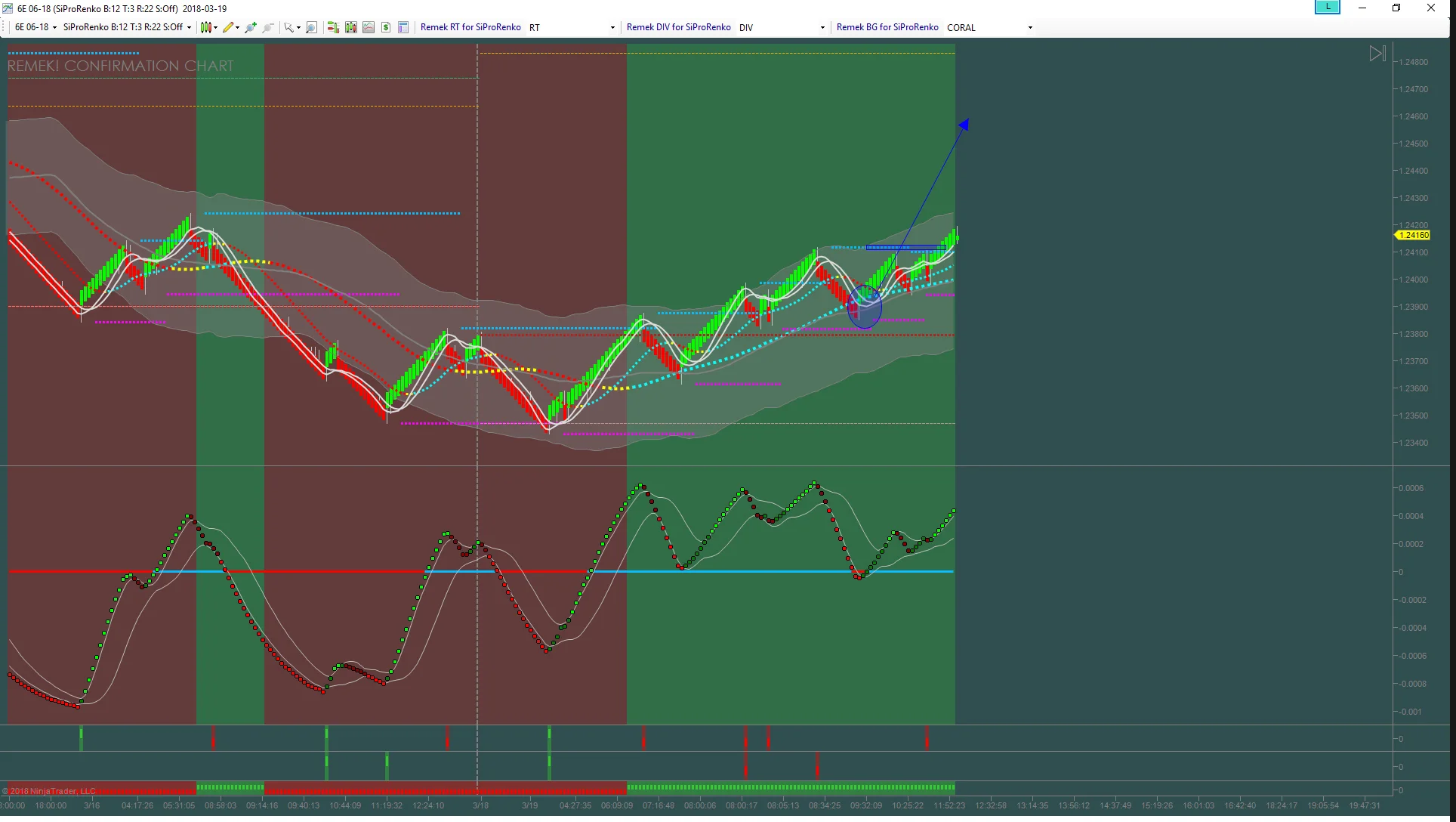Click the zoom out magnifier icon
Image resolution: width=1456 pixels, height=822 pixels.
pyautogui.click(x=267, y=27)
